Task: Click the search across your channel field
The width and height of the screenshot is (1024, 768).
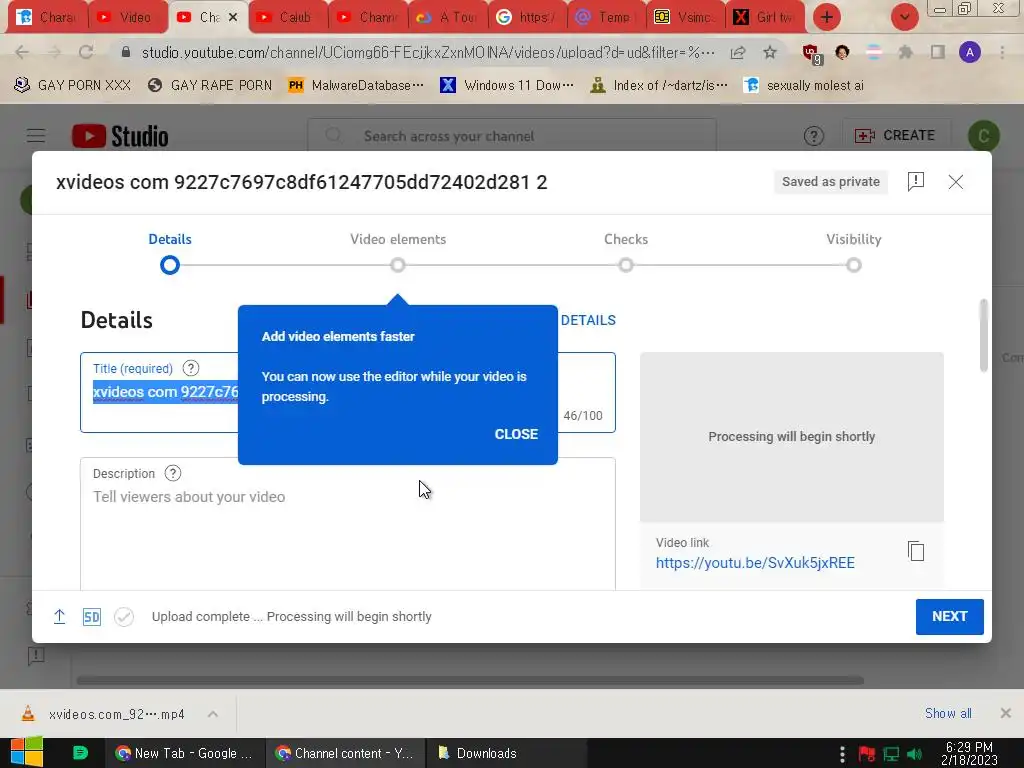Action: (x=512, y=136)
